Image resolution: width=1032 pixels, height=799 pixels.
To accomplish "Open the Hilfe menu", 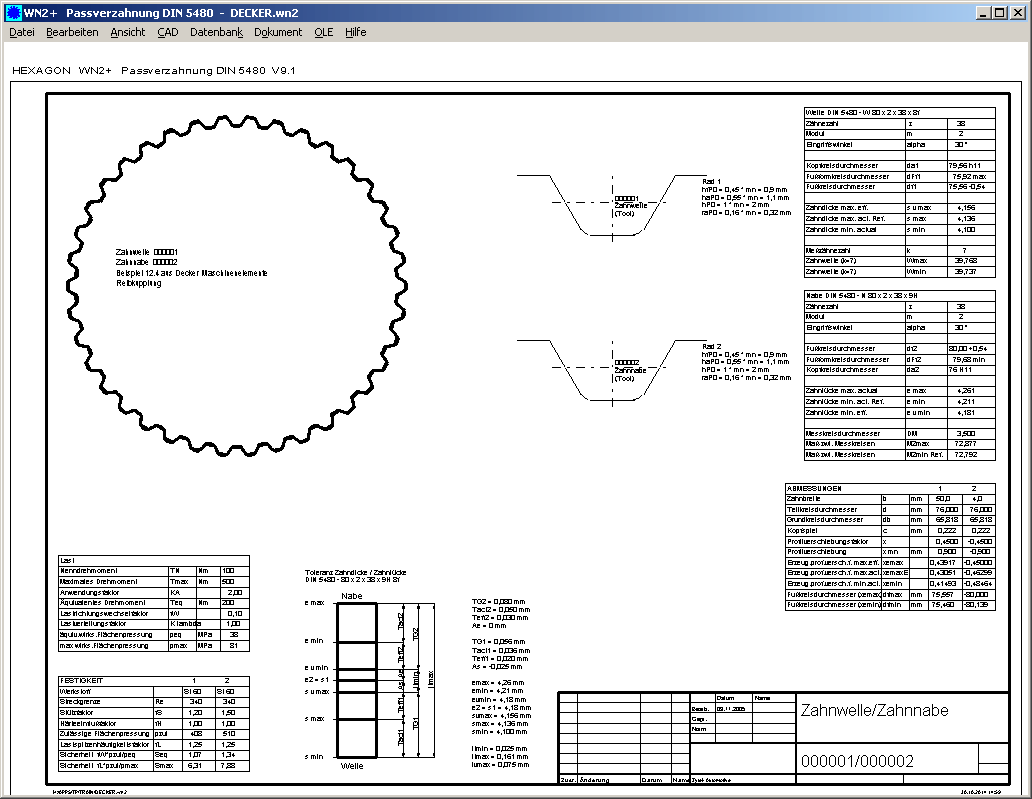I will click(356, 32).
